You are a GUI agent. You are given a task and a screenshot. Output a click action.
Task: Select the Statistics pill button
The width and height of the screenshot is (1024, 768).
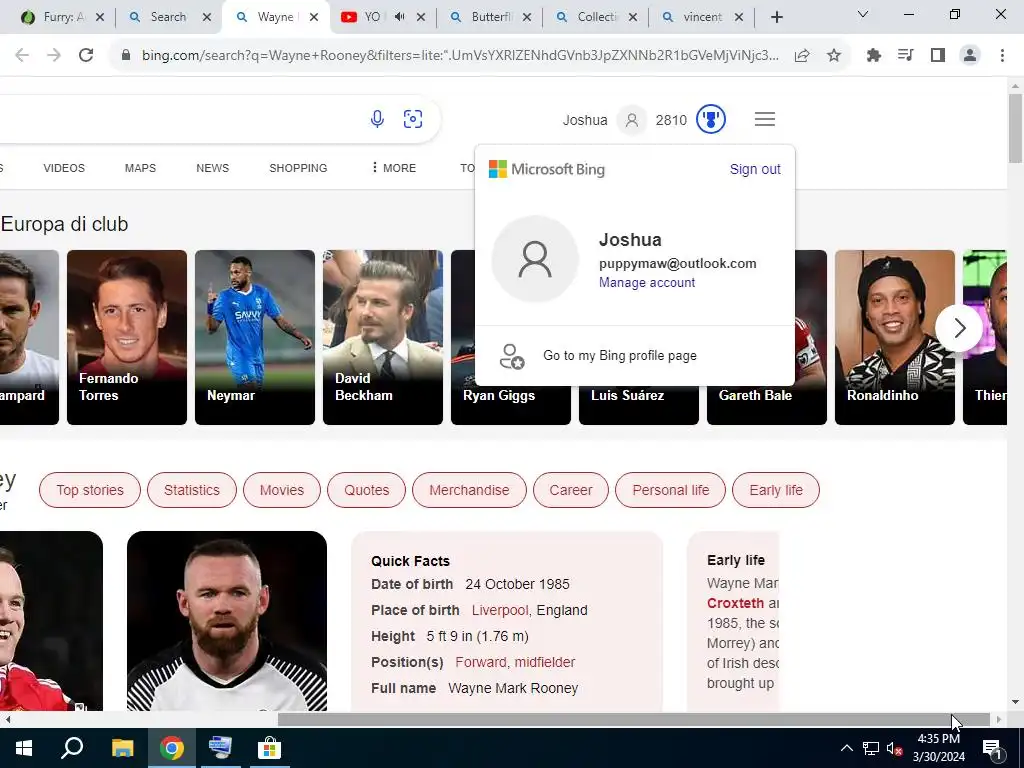click(192, 490)
